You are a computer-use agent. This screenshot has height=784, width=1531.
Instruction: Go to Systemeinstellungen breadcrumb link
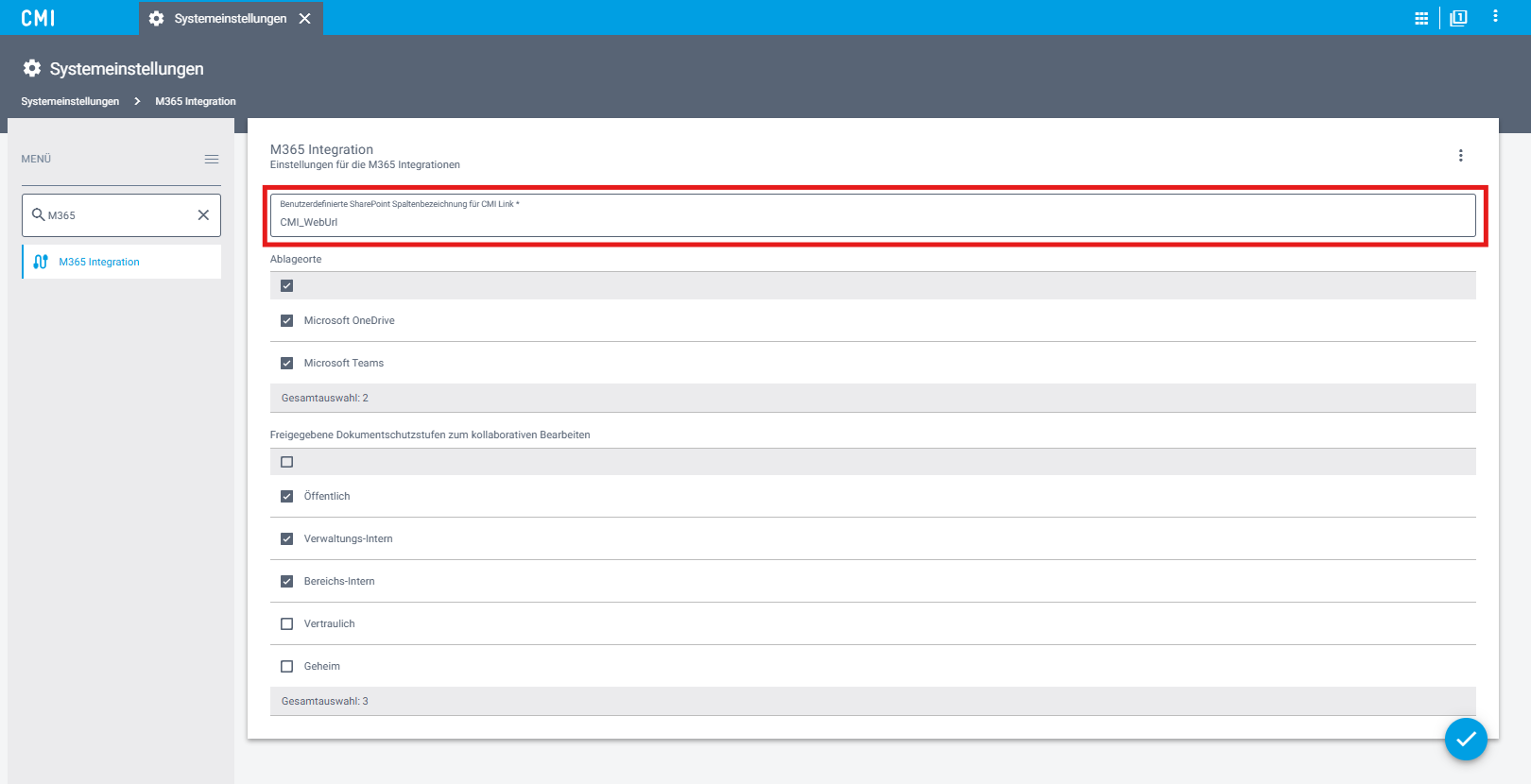(70, 101)
